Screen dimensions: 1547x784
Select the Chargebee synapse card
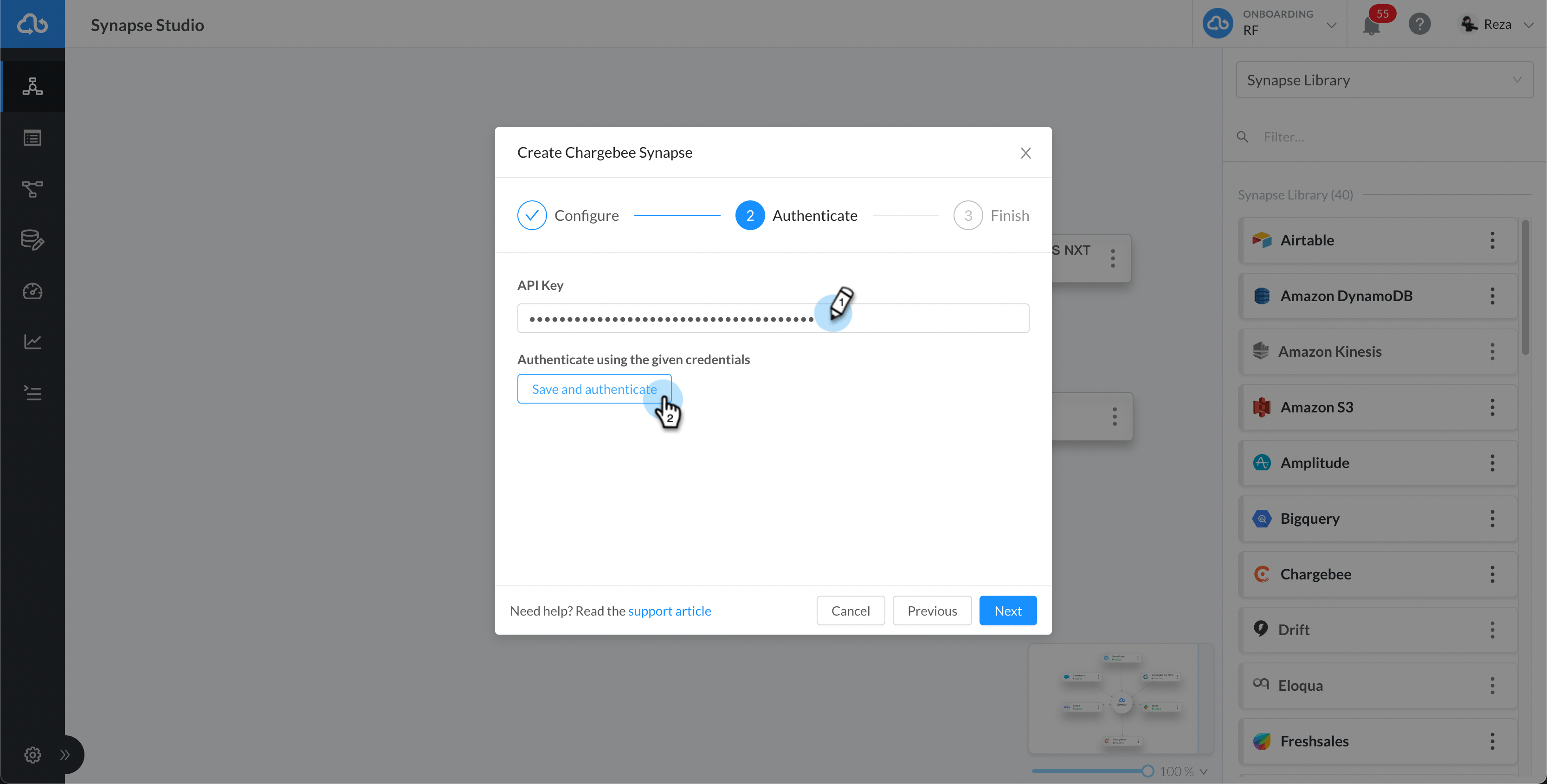click(x=1378, y=574)
